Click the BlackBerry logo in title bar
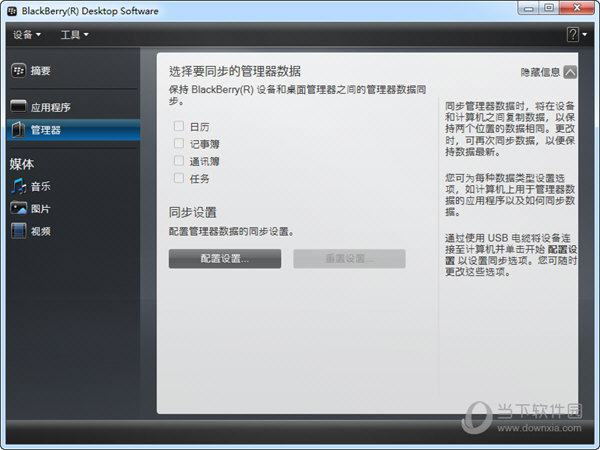This screenshot has width=600, height=450. tap(12, 11)
